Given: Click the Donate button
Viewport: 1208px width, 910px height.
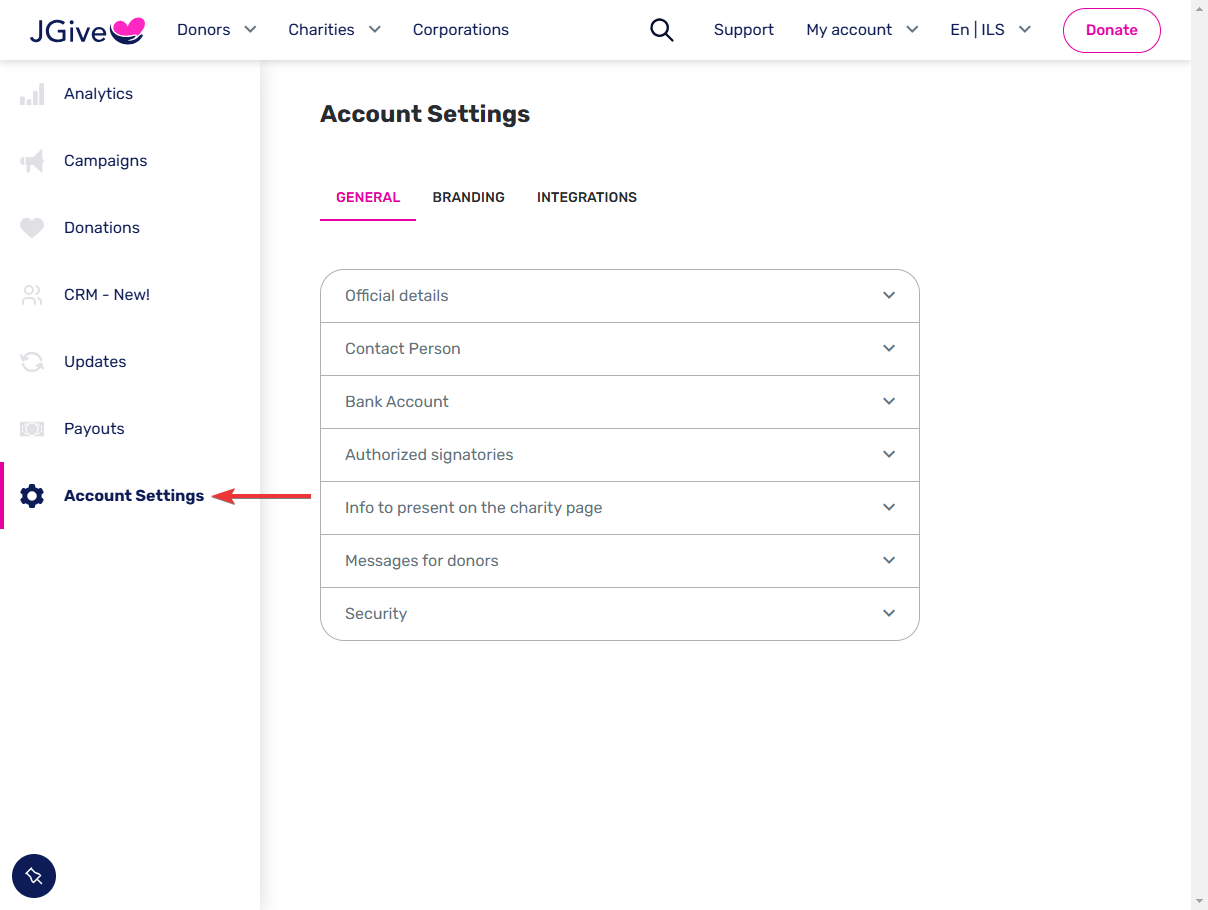Looking at the screenshot, I should 1112,30.
